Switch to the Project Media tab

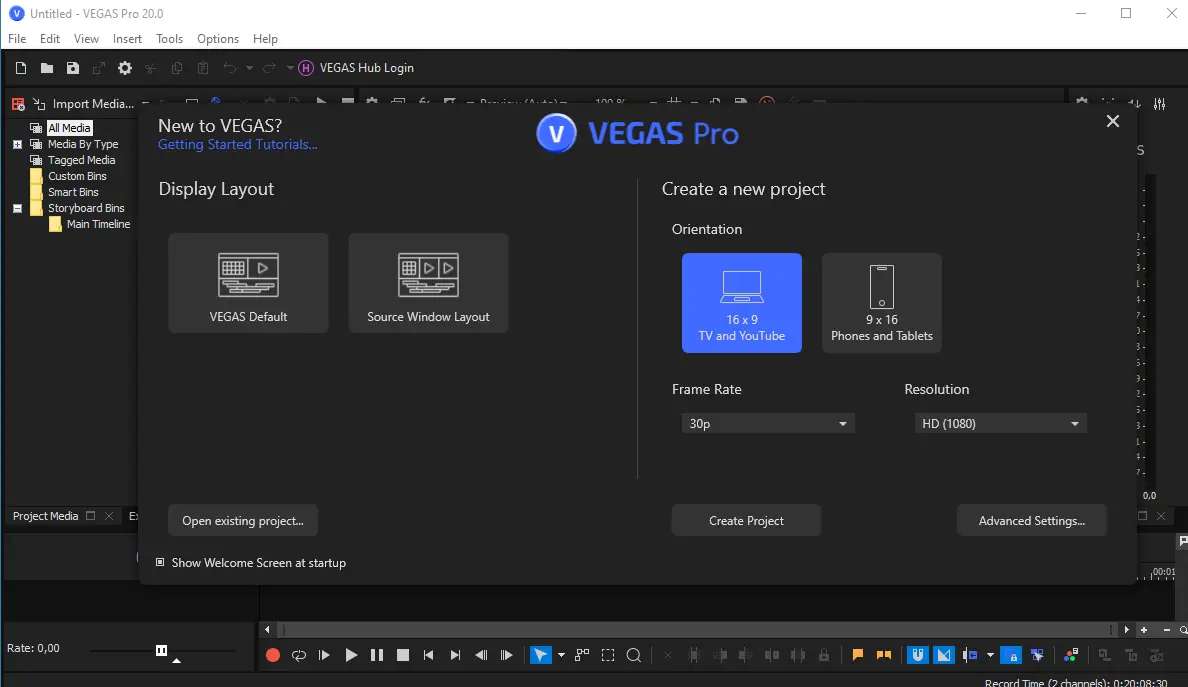(x=45, y=516)
